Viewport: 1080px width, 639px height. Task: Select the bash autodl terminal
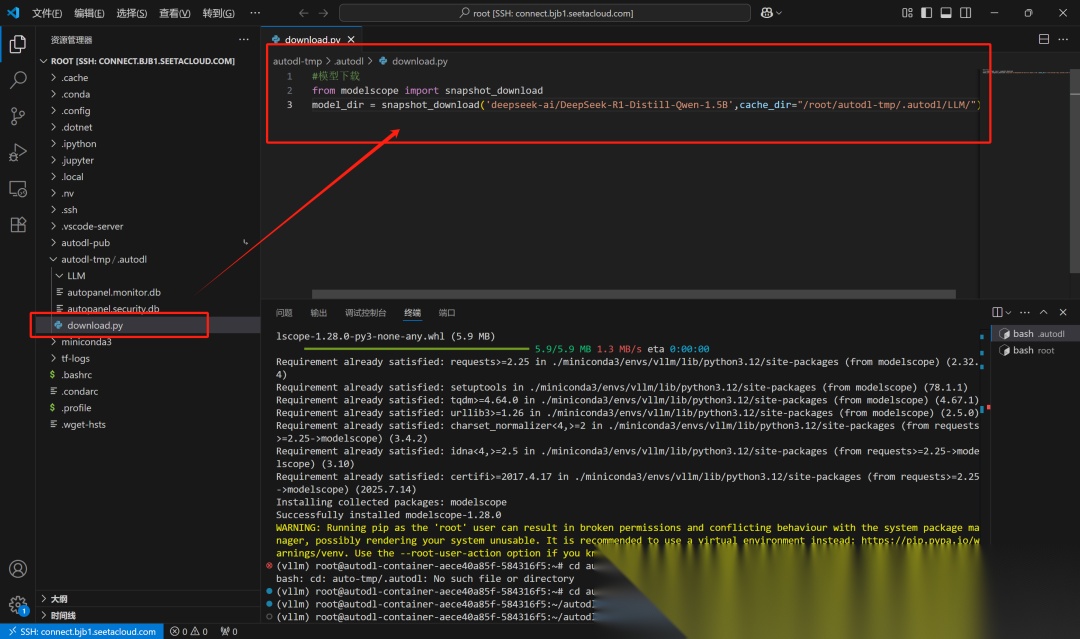(1035, 334)
